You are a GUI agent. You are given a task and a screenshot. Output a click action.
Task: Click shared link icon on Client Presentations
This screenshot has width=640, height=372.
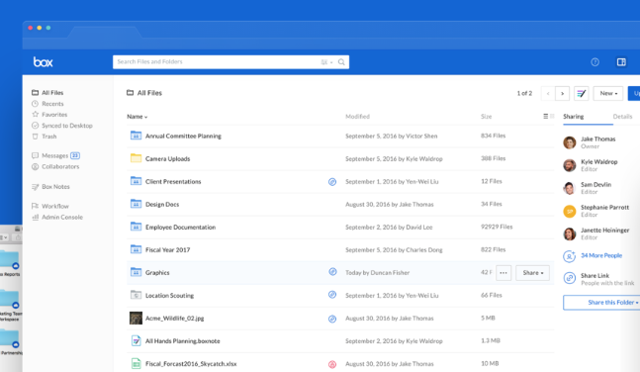tap(332, 182)
